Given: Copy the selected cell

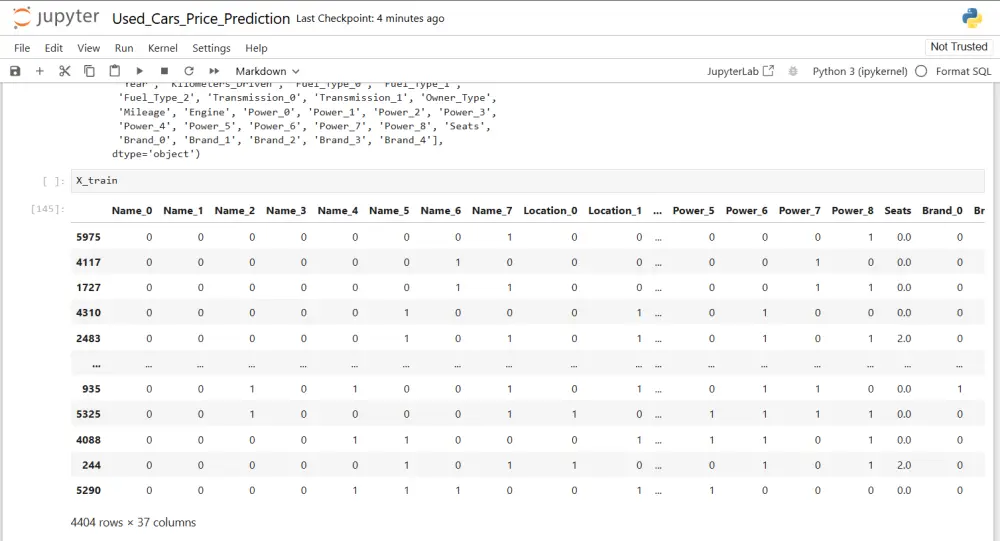Looking at the screenshot, I should tap(90, 71).
